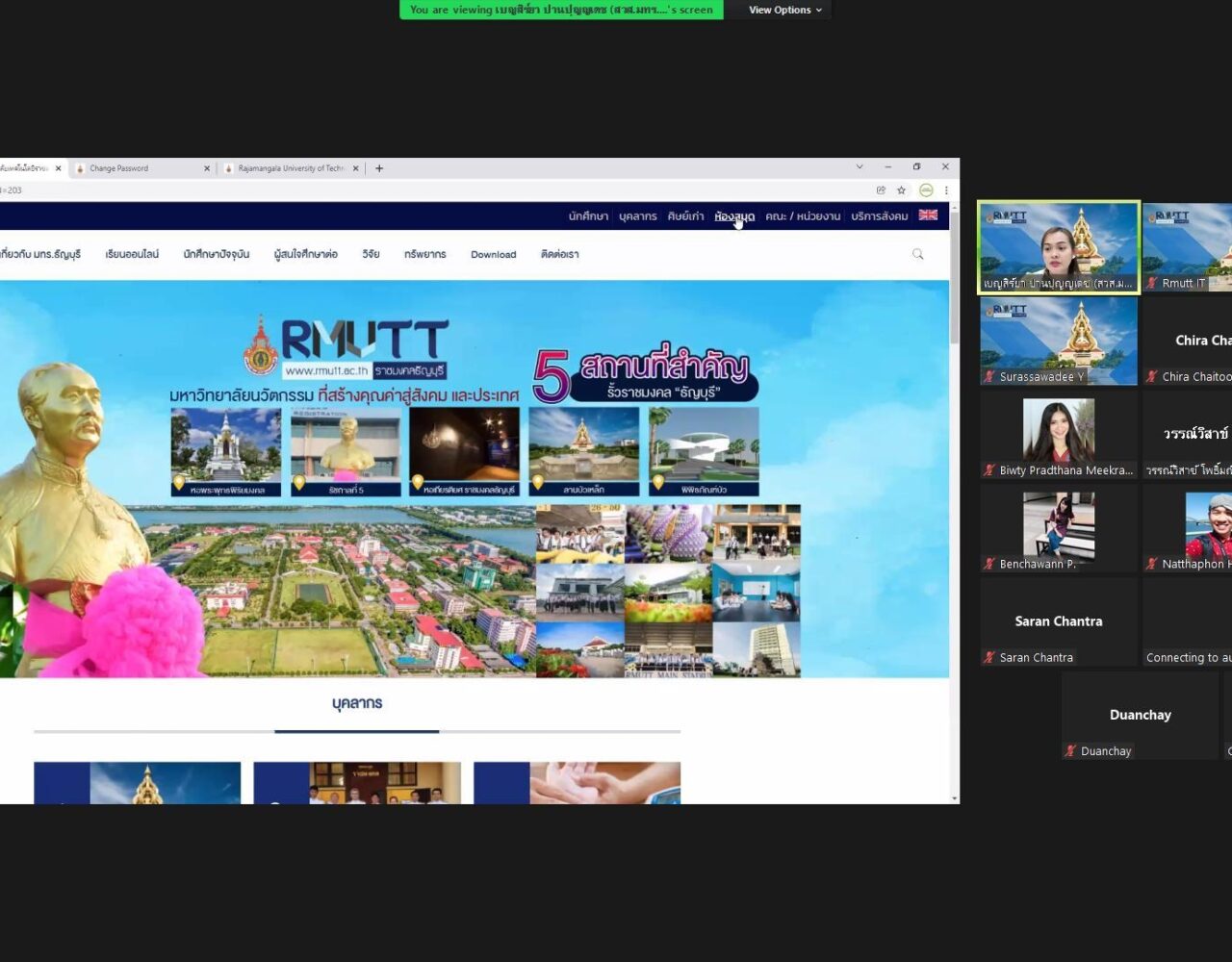The width and height of the screenshot is (1232, 962).
Task: Open the ศิษย์เก่า link in top bar
Action: pyautogui.click(x=685, y=216)
